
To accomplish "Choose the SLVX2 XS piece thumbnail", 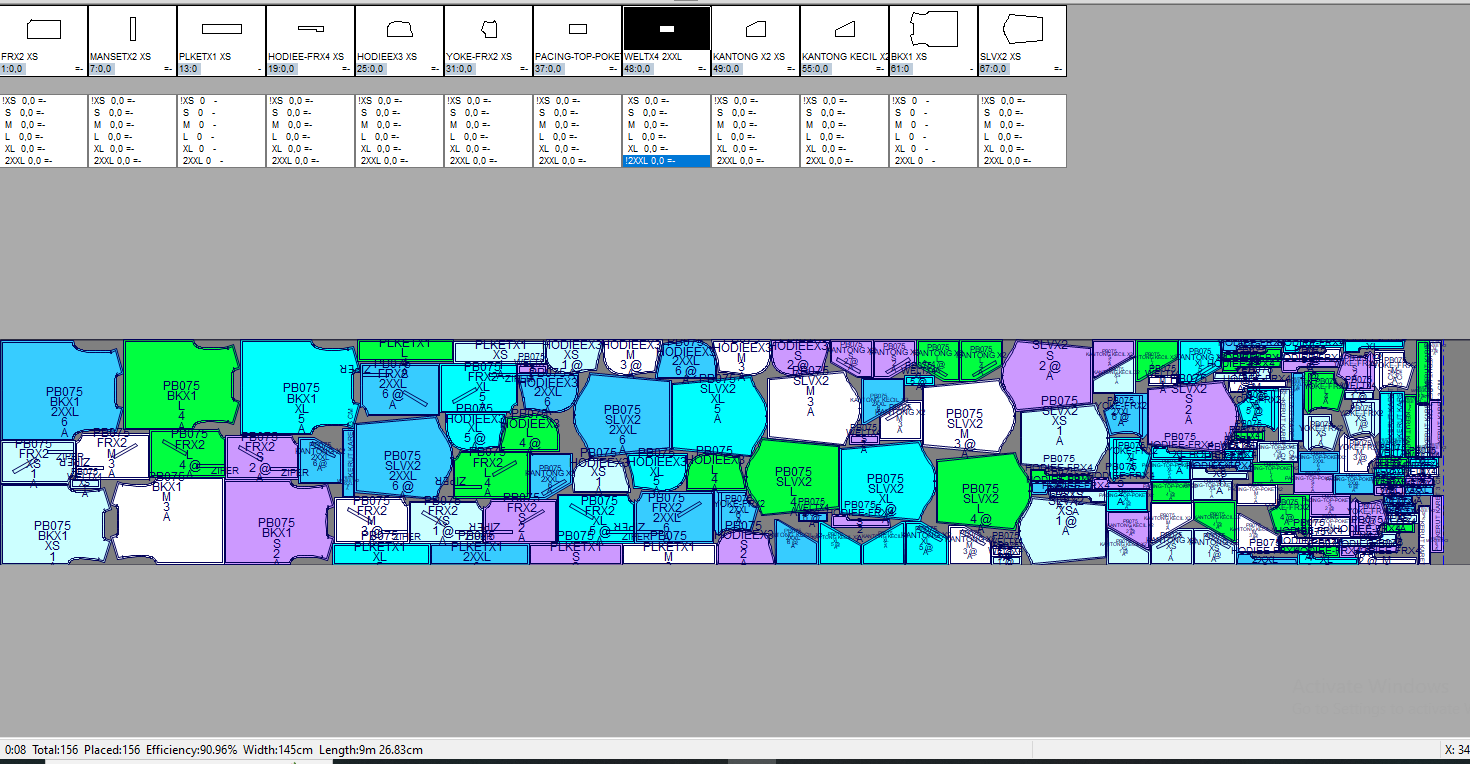I will (1021, 29).
